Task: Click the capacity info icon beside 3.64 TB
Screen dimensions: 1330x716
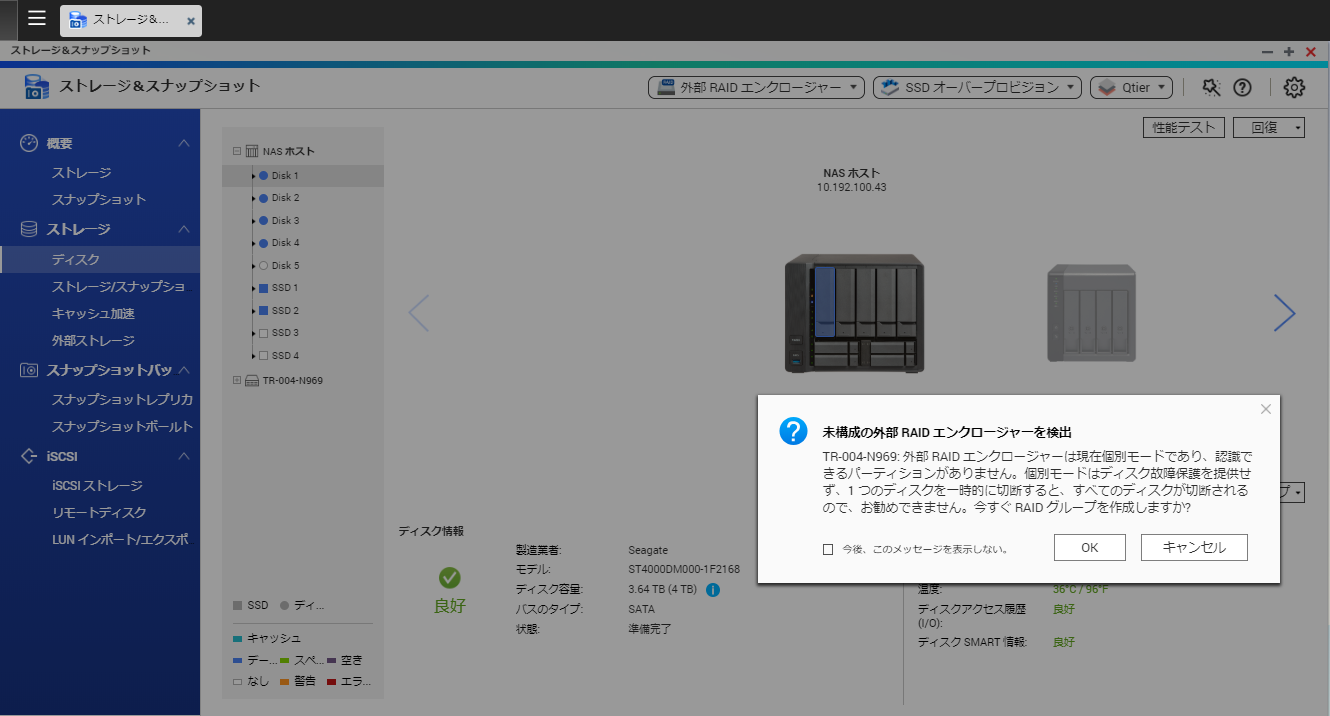Action: 713,590
